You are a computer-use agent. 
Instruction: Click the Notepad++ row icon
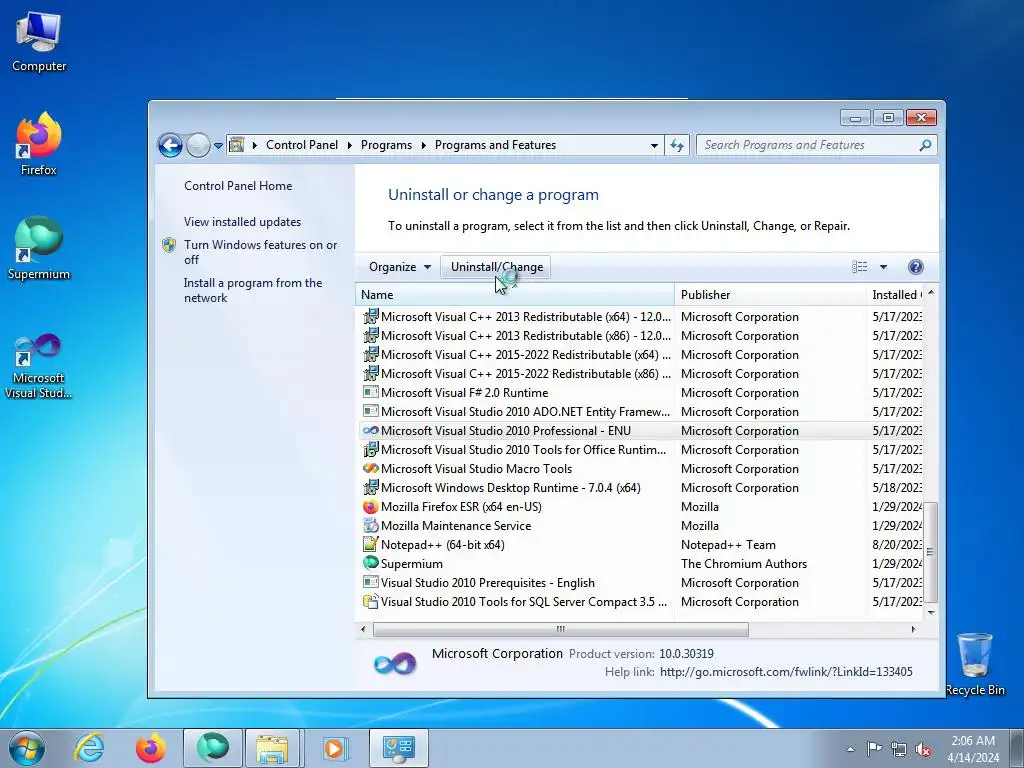[370, 544]
